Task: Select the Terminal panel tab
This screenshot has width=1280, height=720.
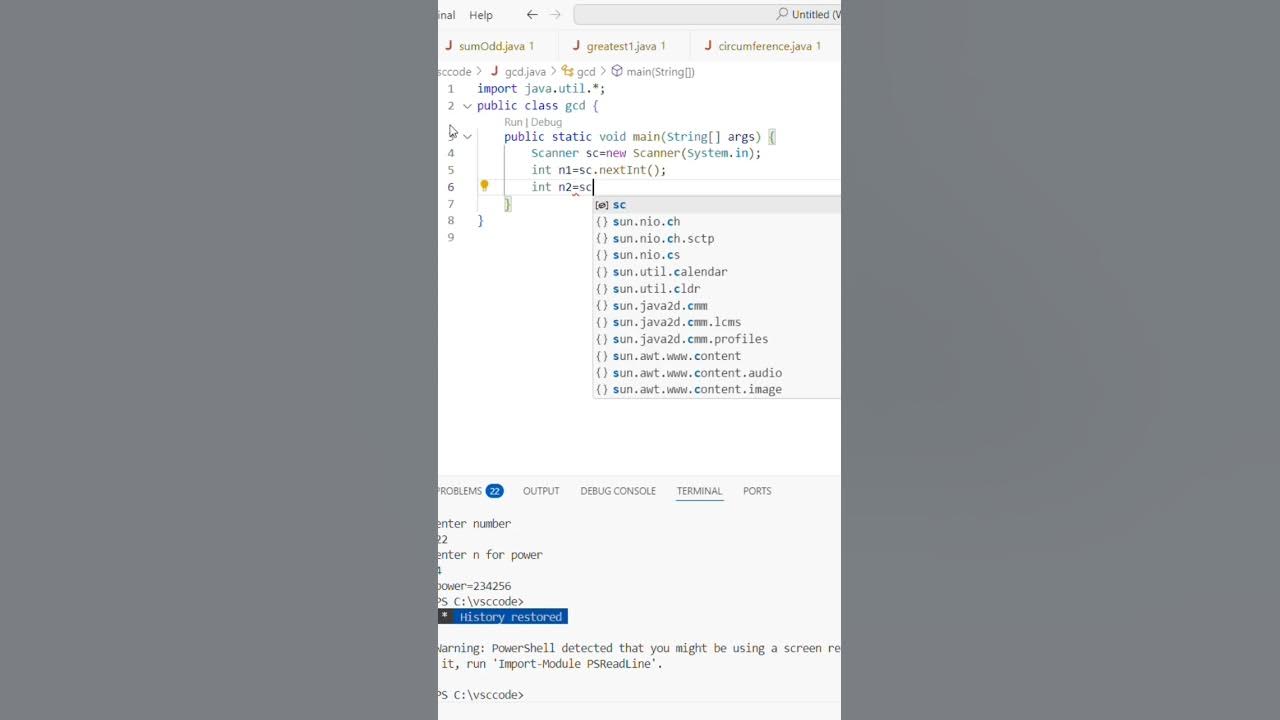Action: 699,491
